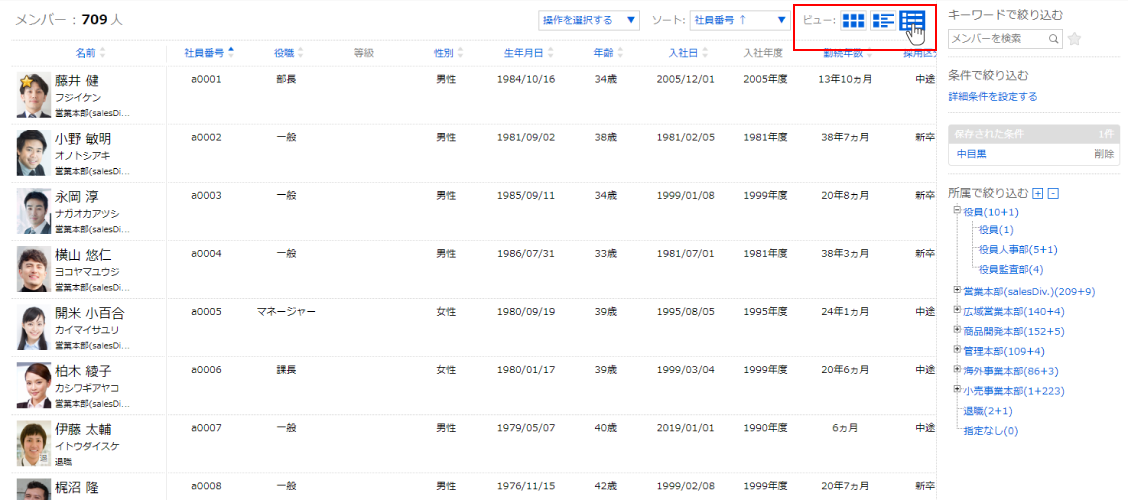Expand 海外事業本部 tree node
Image resolution: width=1128 pixels, height=500 pixels.
pyautogui.click(x=958, y=370)
